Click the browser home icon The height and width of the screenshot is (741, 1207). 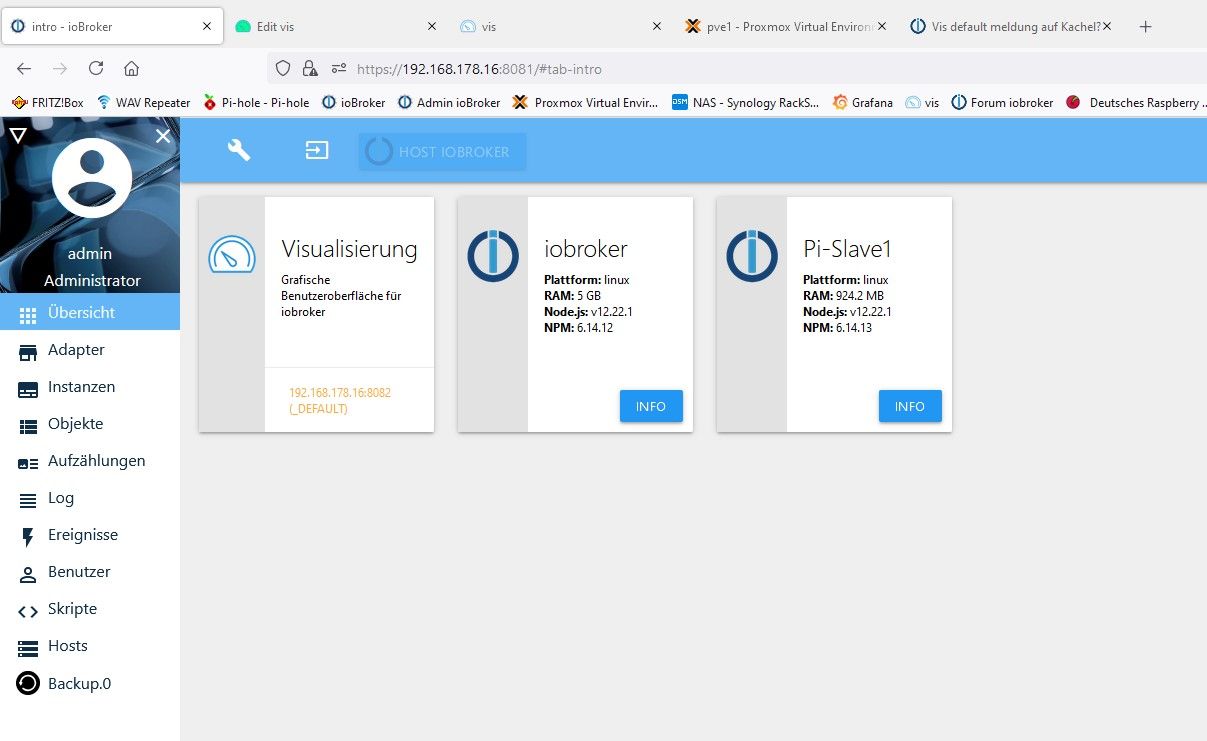pos(131,69)
